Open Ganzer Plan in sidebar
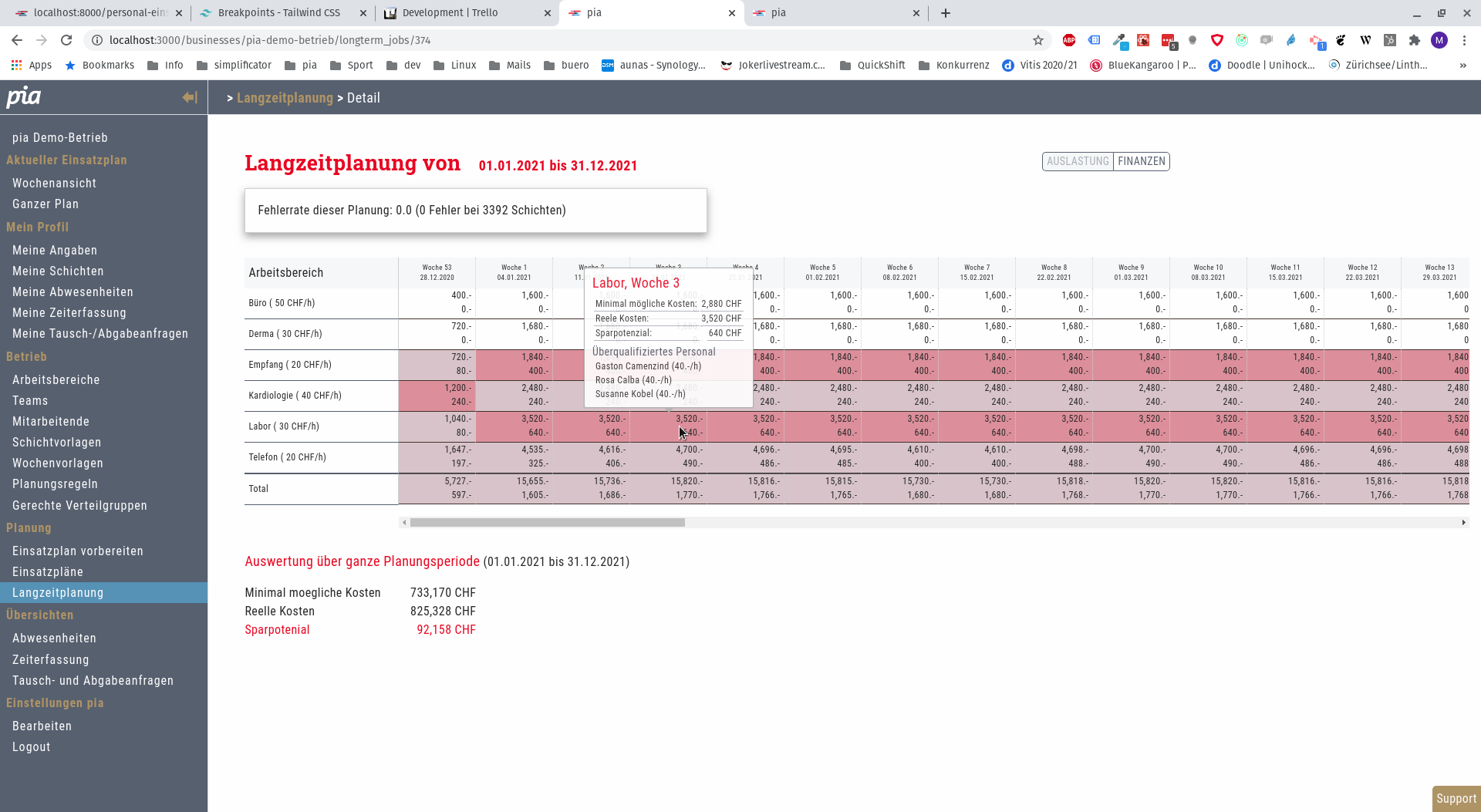This screenshot has height=812, width=1481. click(x=46, y=204)
